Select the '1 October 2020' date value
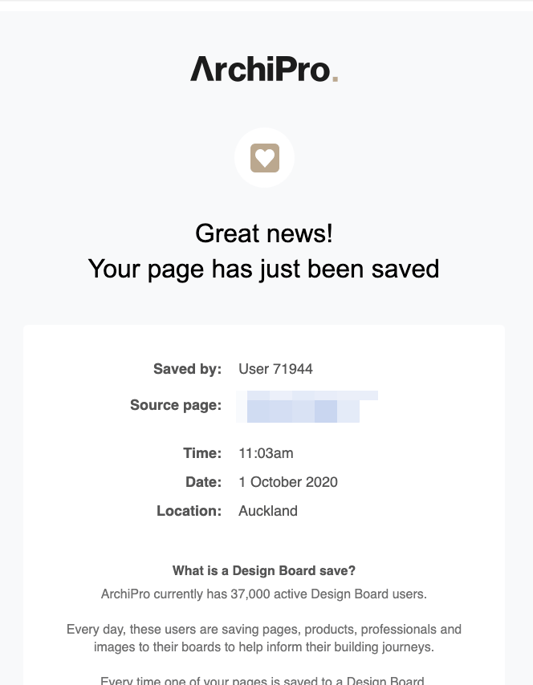The width and height of the screenshot is (533, 685). (288, 482)
